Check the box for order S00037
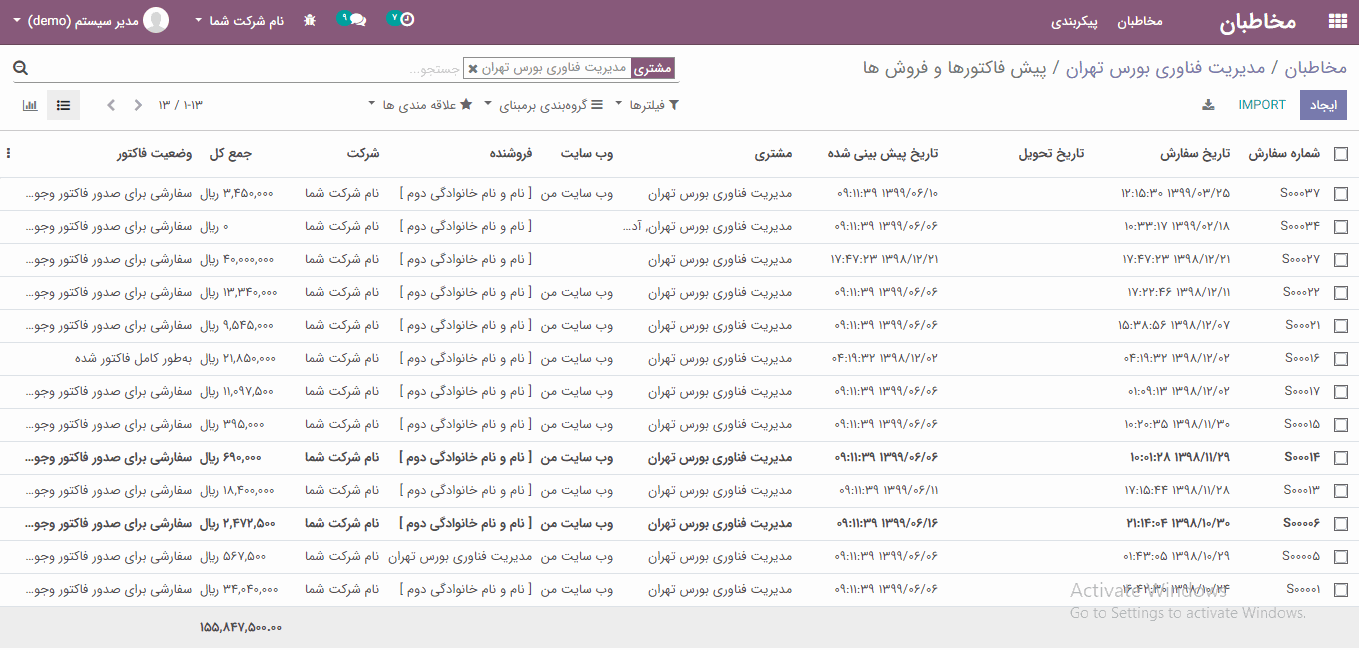 (x=1340, y=194)
